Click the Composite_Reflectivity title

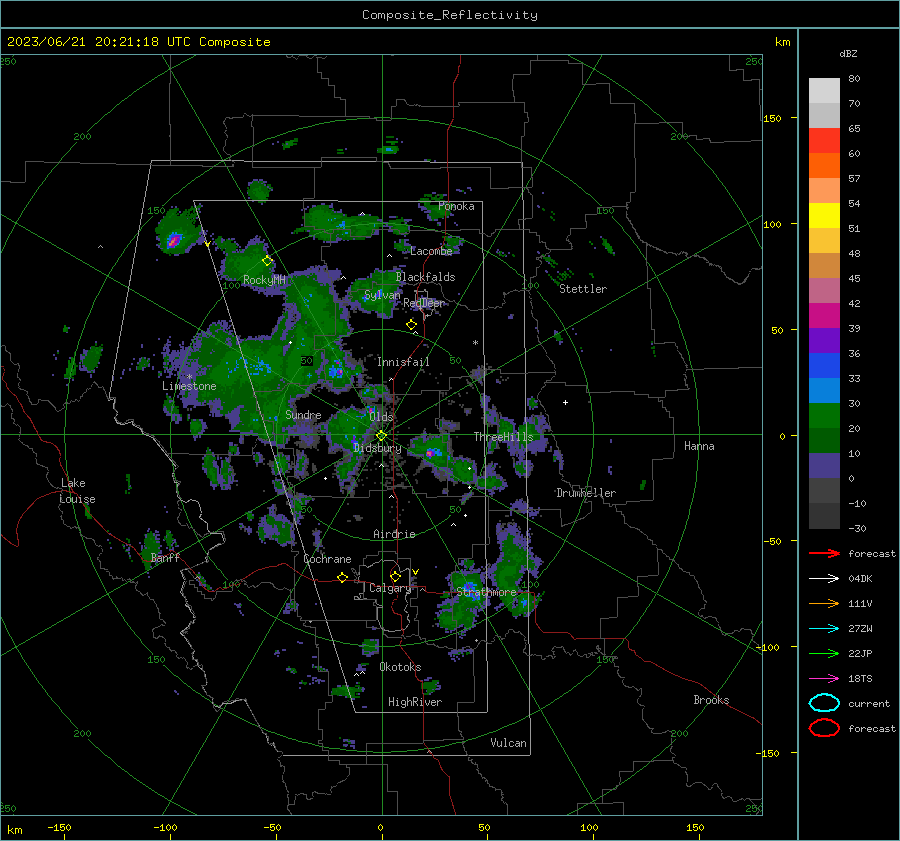(449, 15)
